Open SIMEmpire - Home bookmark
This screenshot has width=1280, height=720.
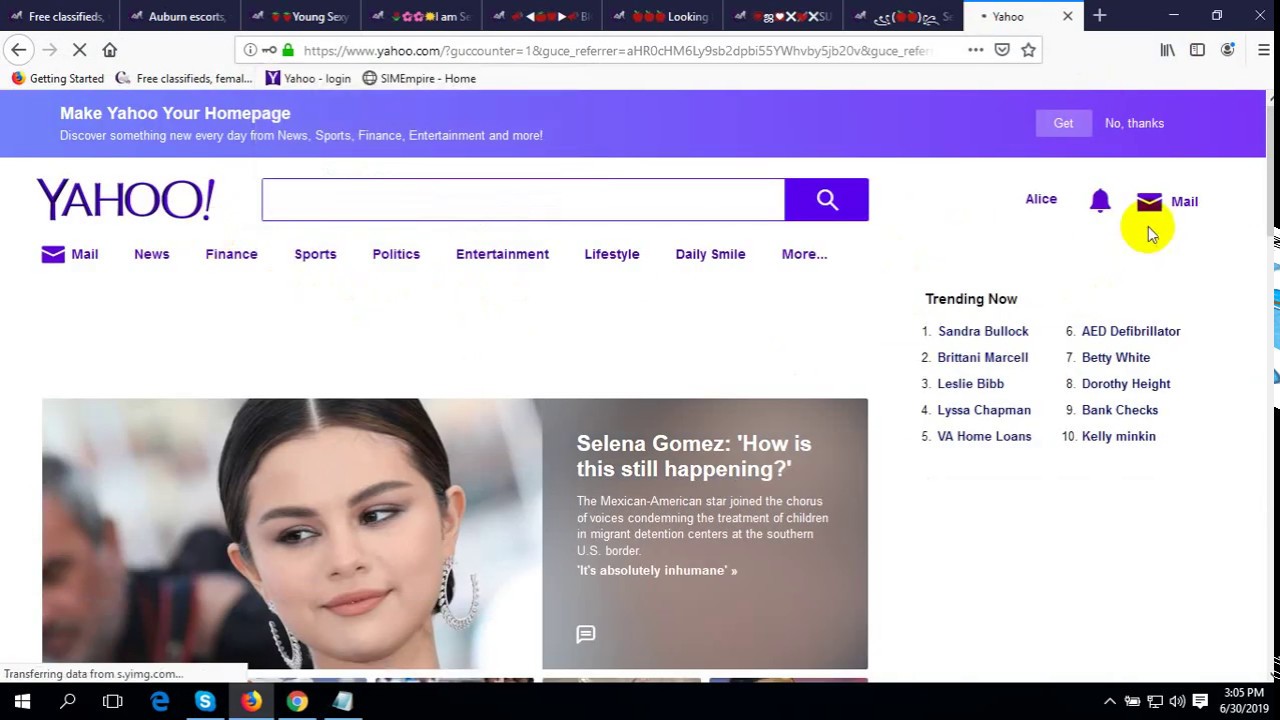[x=418, y=78]
